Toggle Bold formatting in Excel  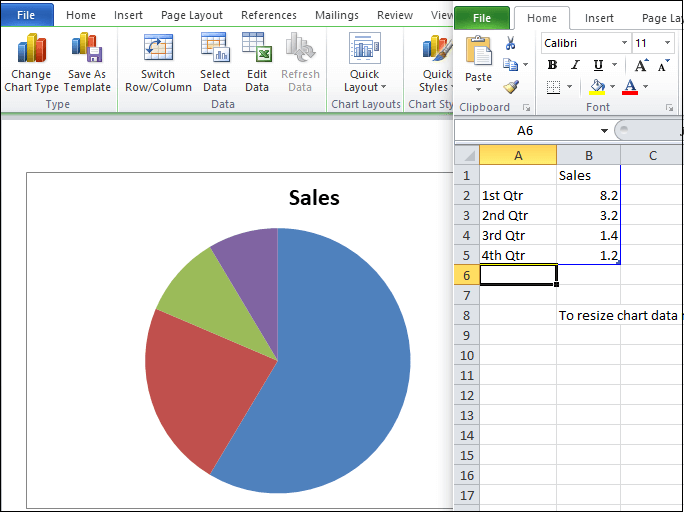(x=552, y=65)
